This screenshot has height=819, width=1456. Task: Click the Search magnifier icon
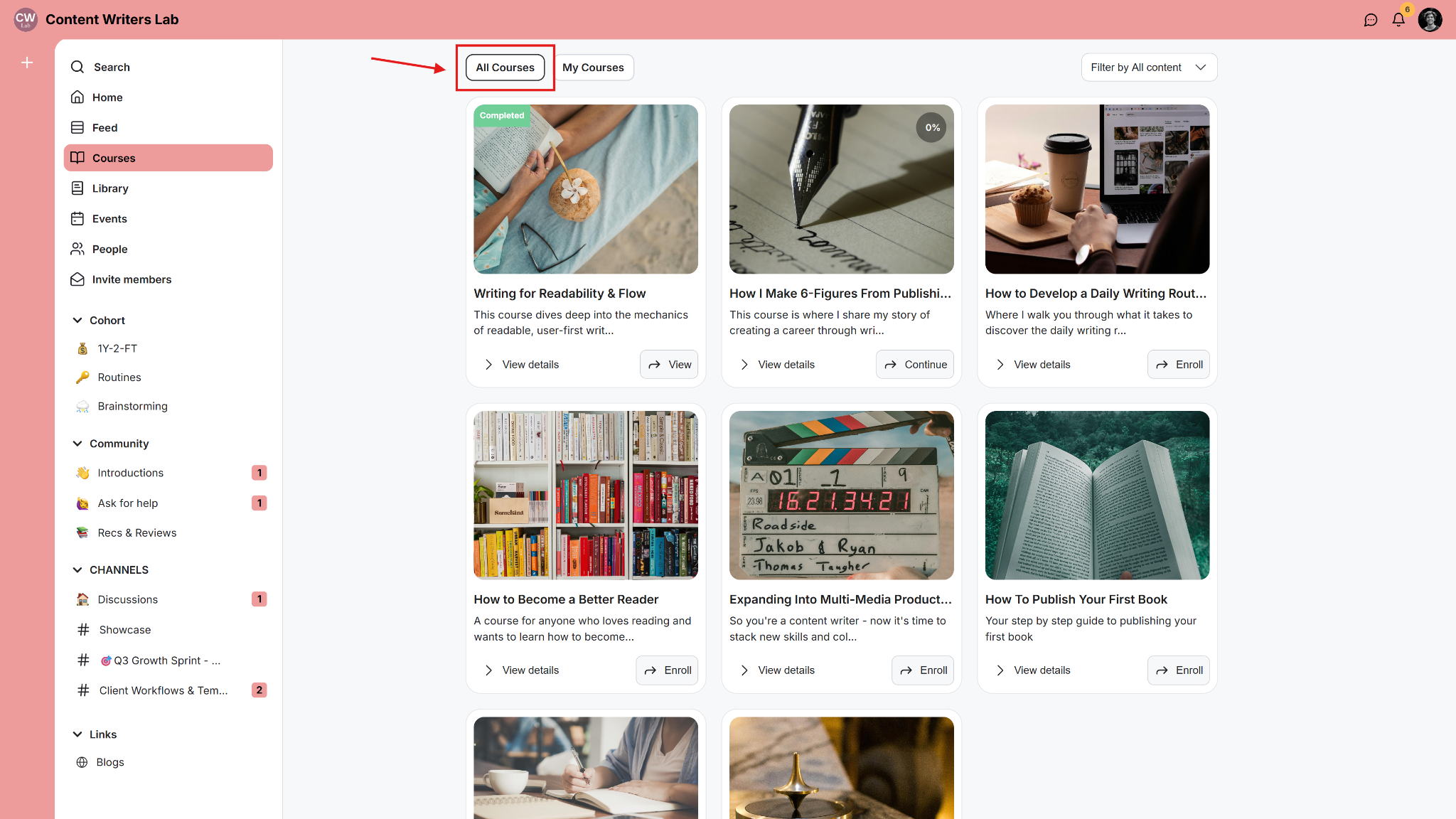[x=77, y=67]
